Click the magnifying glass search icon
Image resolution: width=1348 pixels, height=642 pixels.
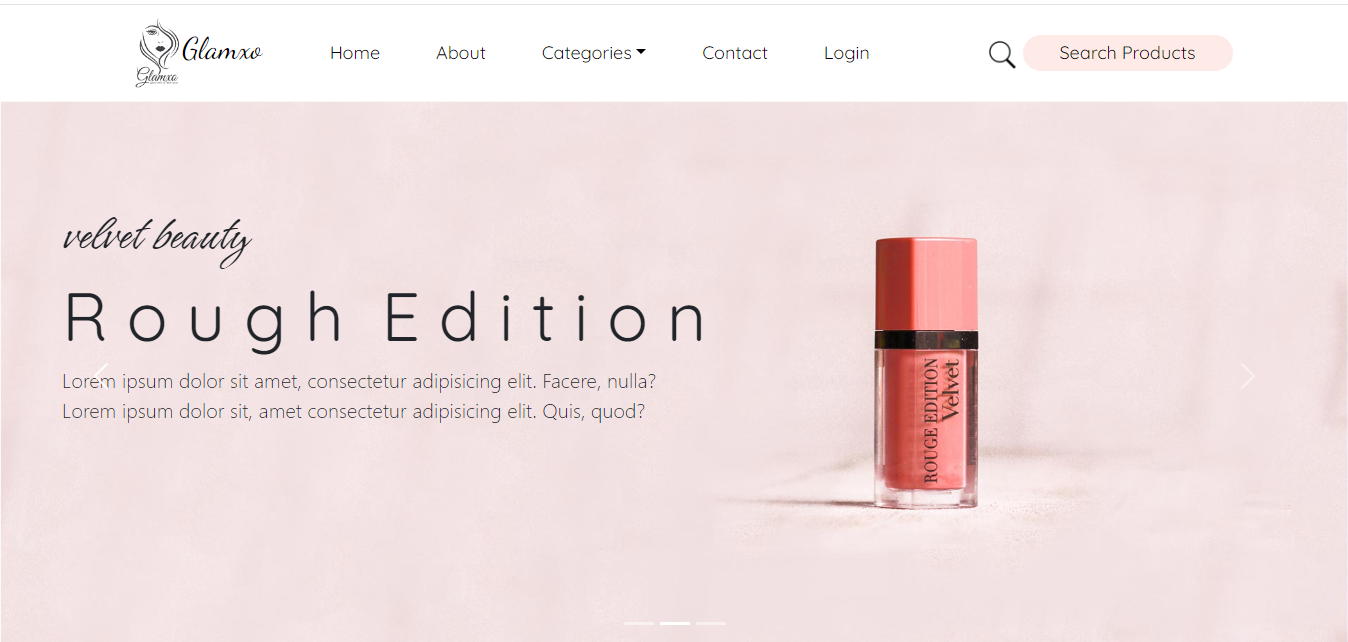1002,54
